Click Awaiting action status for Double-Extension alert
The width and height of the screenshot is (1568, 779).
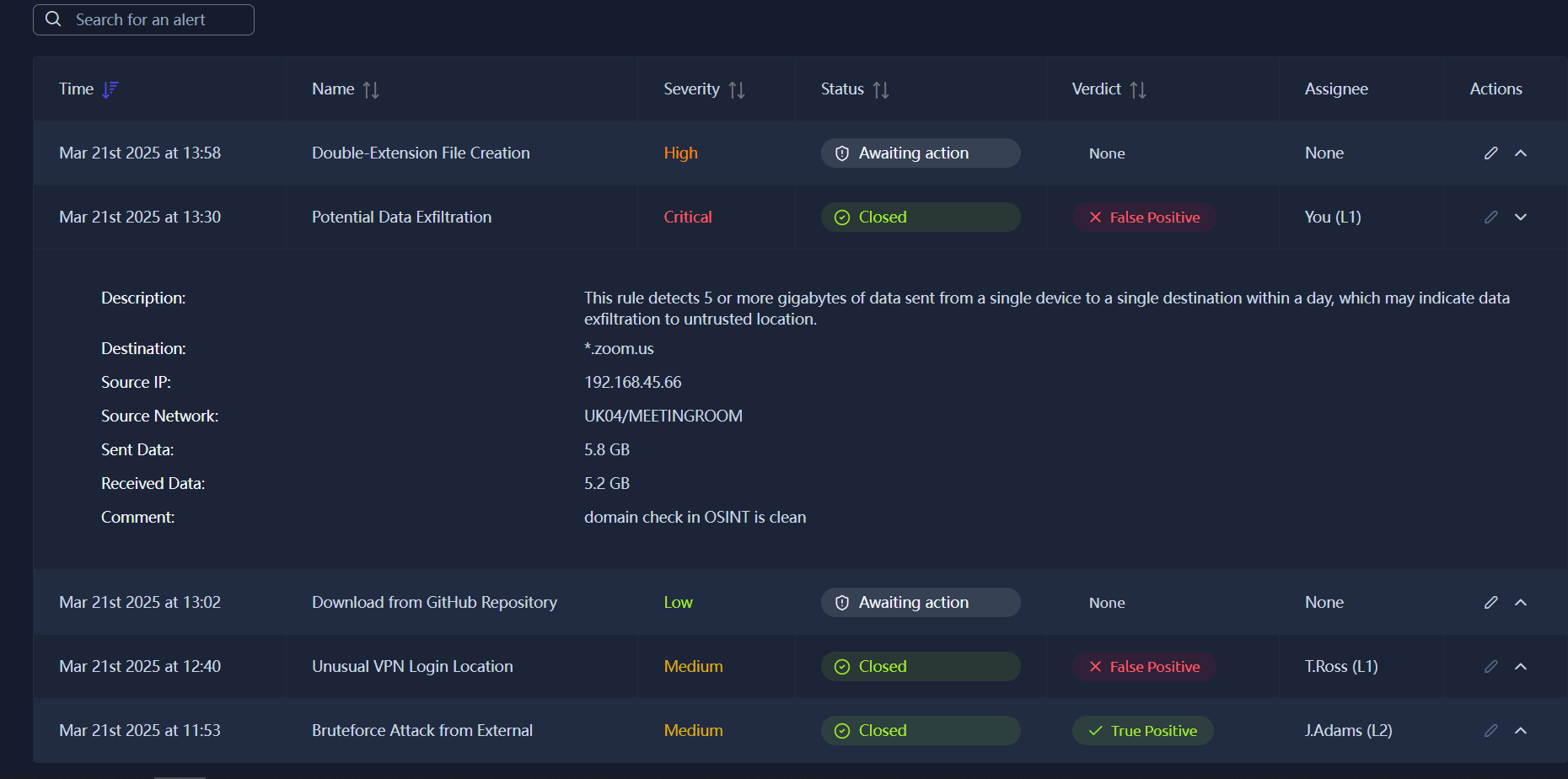click(x=920, y=153)
